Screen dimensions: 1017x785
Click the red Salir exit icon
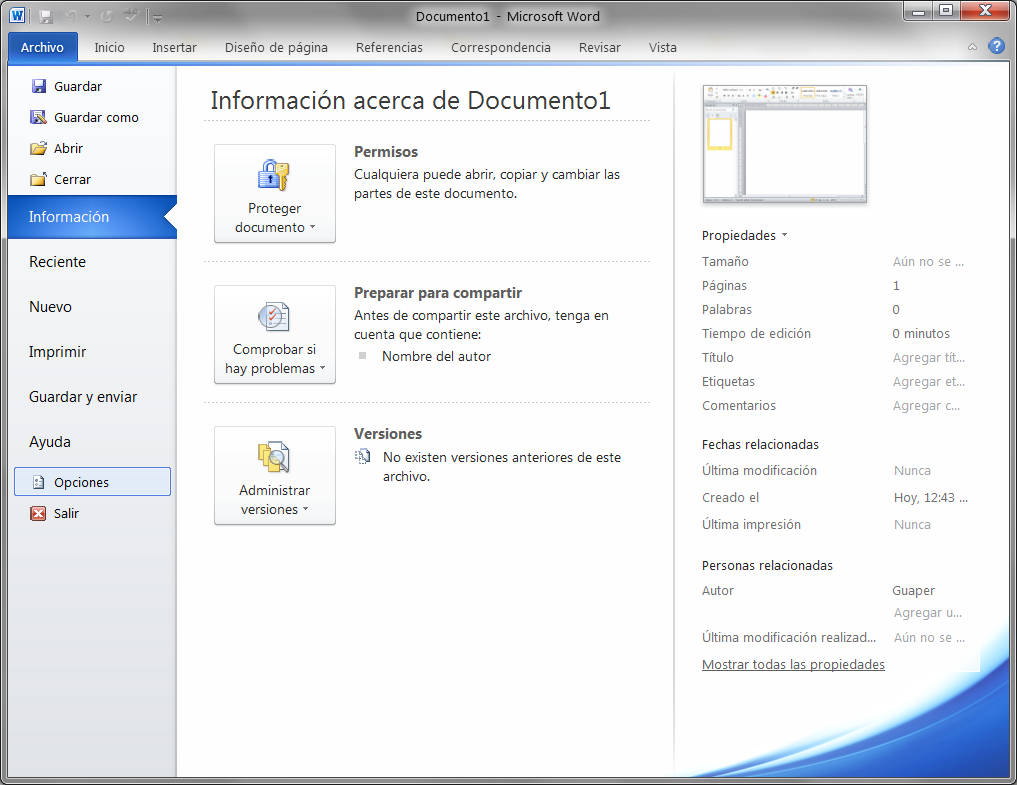[x=38, y=513]
